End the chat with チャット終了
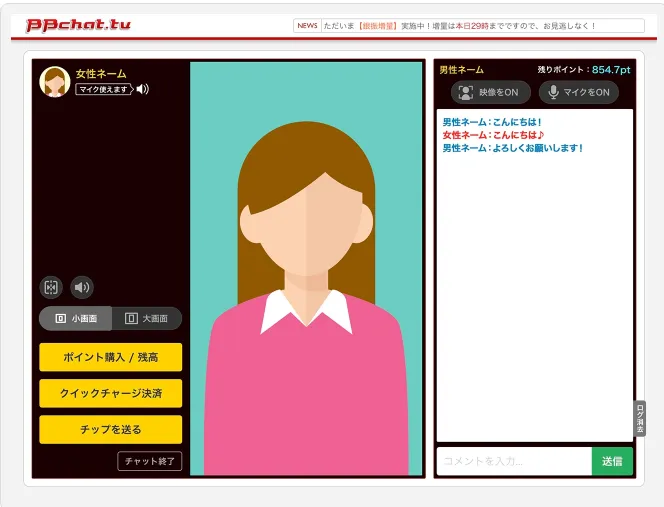 pos(149,461)
